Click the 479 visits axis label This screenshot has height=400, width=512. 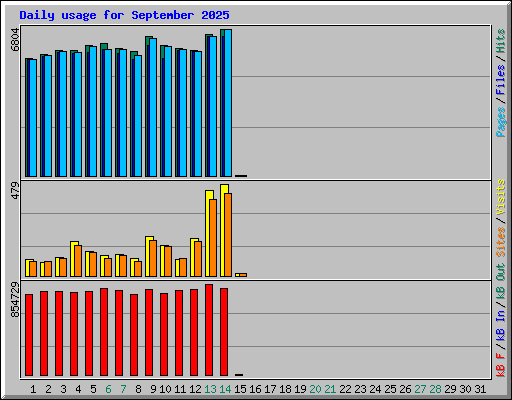[x=15, y=191]
